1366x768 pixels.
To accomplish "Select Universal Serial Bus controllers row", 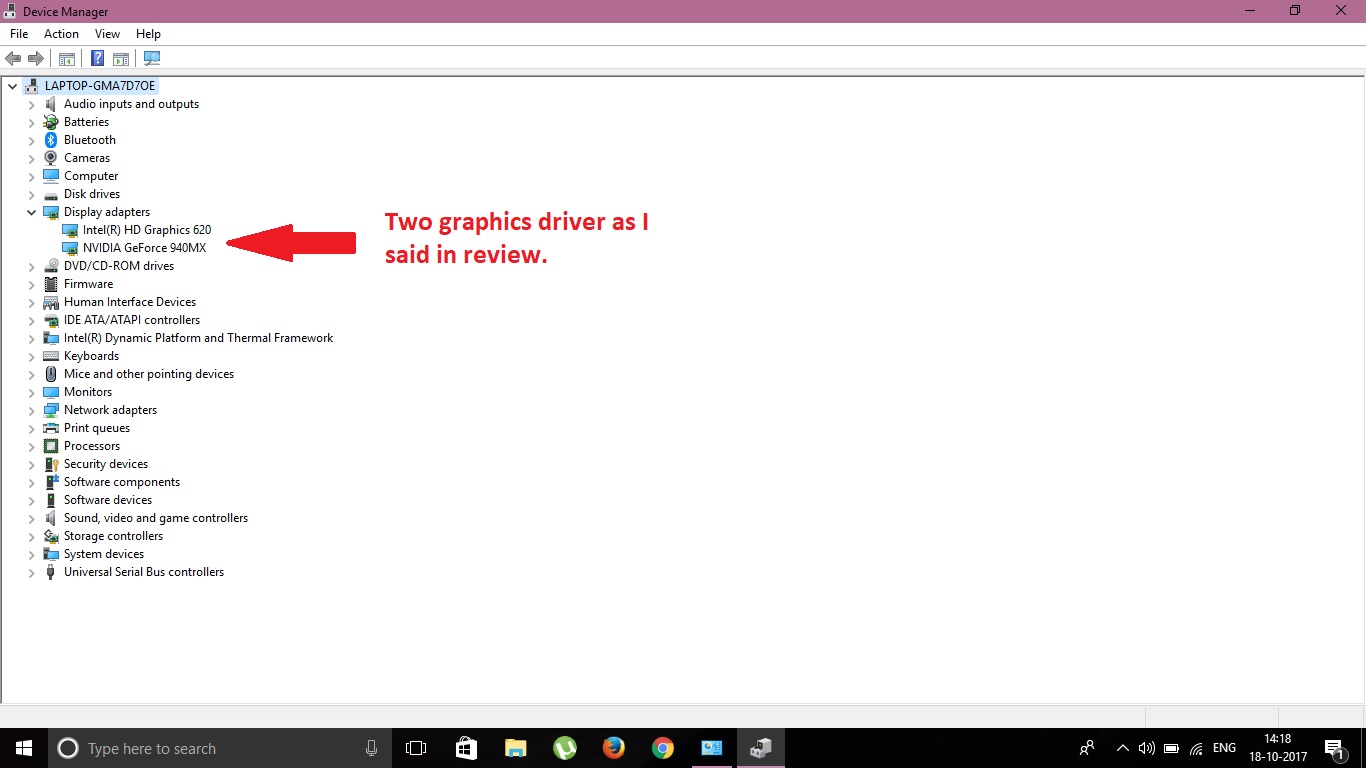I will 144,572.
